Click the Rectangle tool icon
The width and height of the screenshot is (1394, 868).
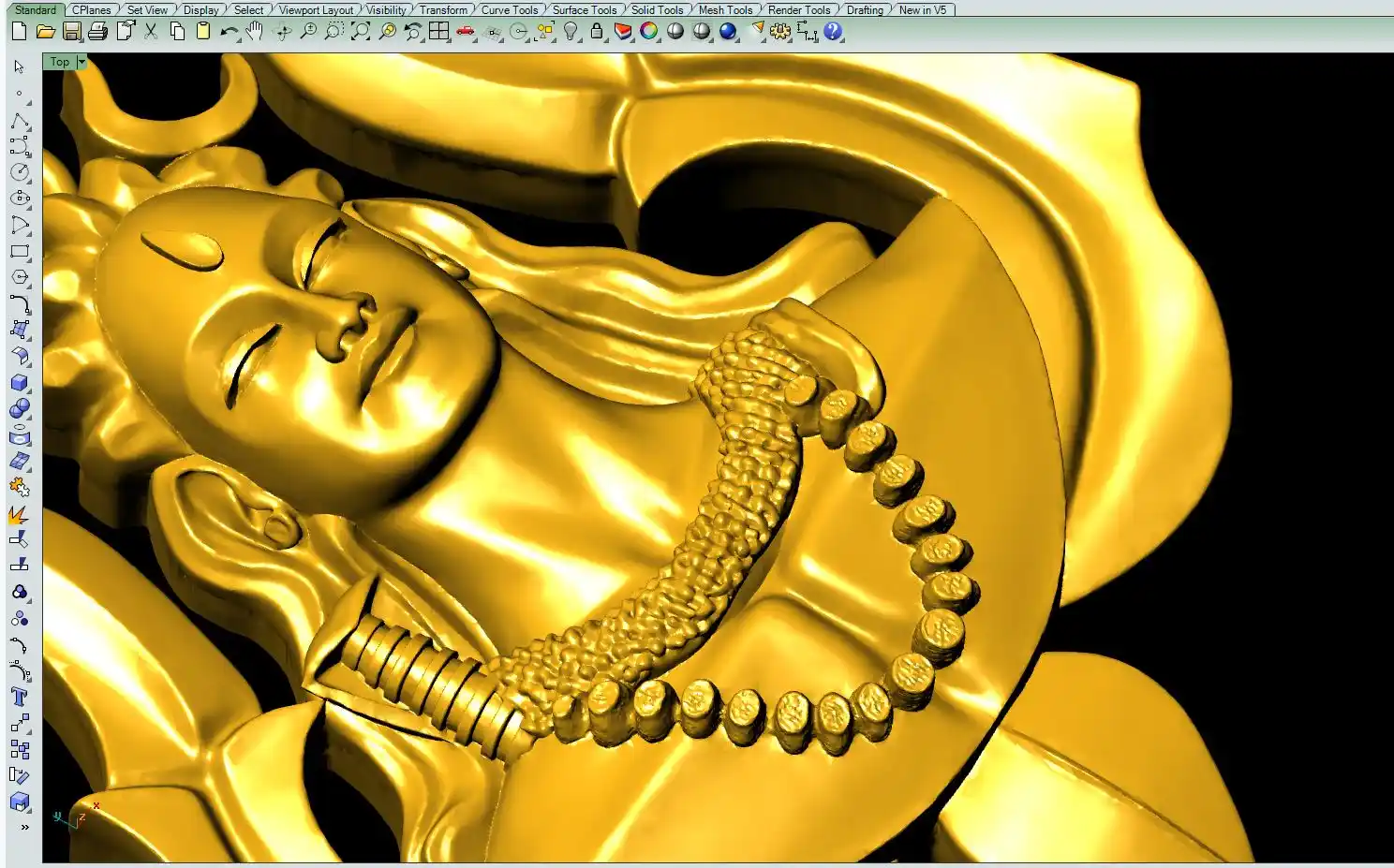[19, 252]
